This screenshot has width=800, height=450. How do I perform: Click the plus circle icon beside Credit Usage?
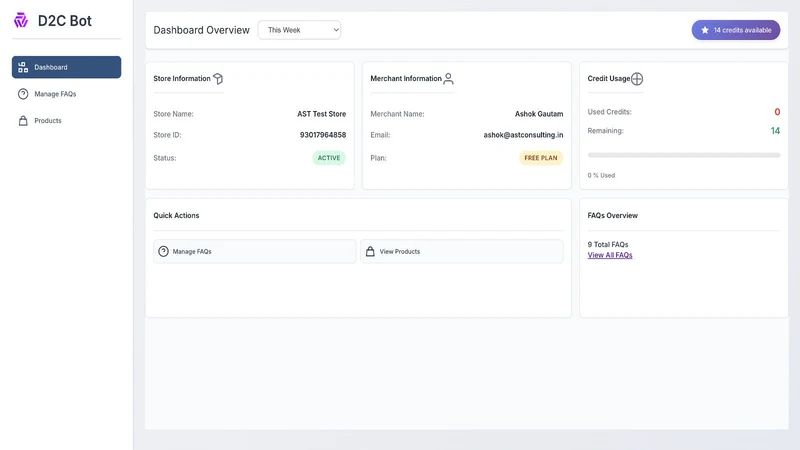pos(637,79)
